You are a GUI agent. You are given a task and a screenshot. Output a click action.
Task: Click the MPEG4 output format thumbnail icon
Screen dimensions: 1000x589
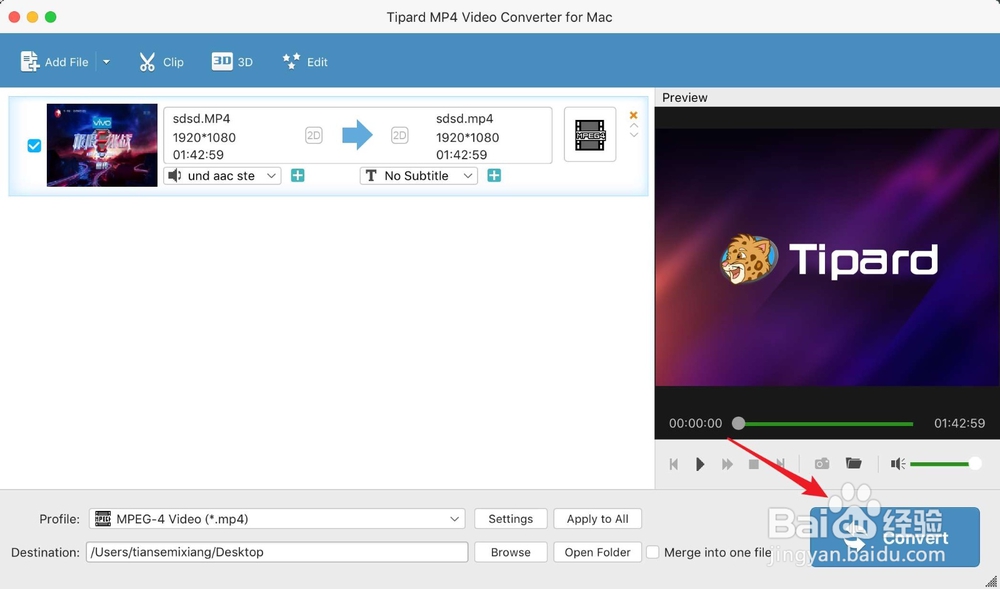[590, 136]
